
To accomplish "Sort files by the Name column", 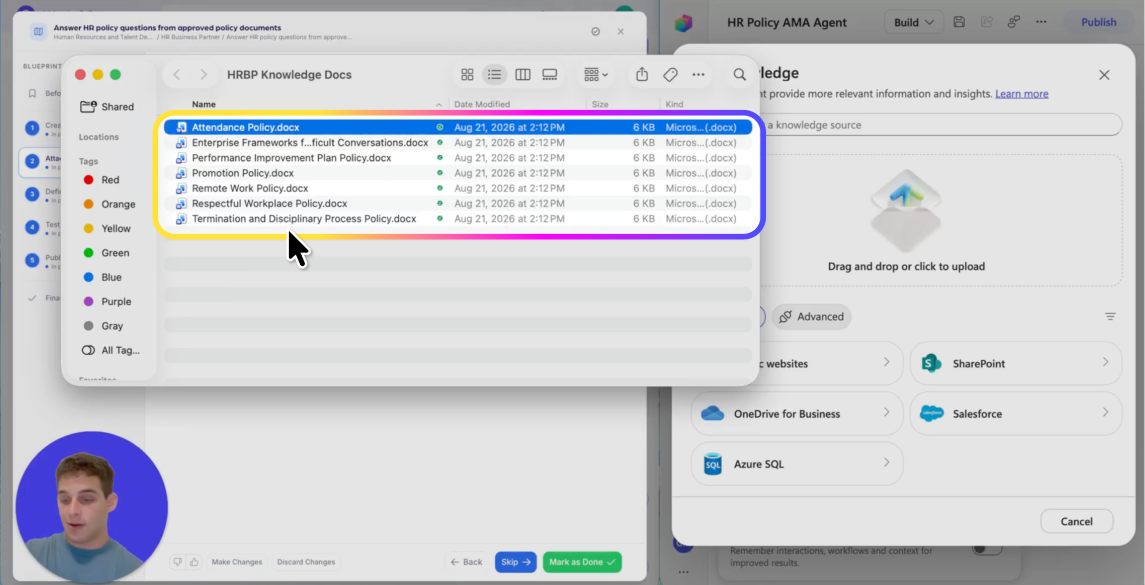I will tap(204, 104).
